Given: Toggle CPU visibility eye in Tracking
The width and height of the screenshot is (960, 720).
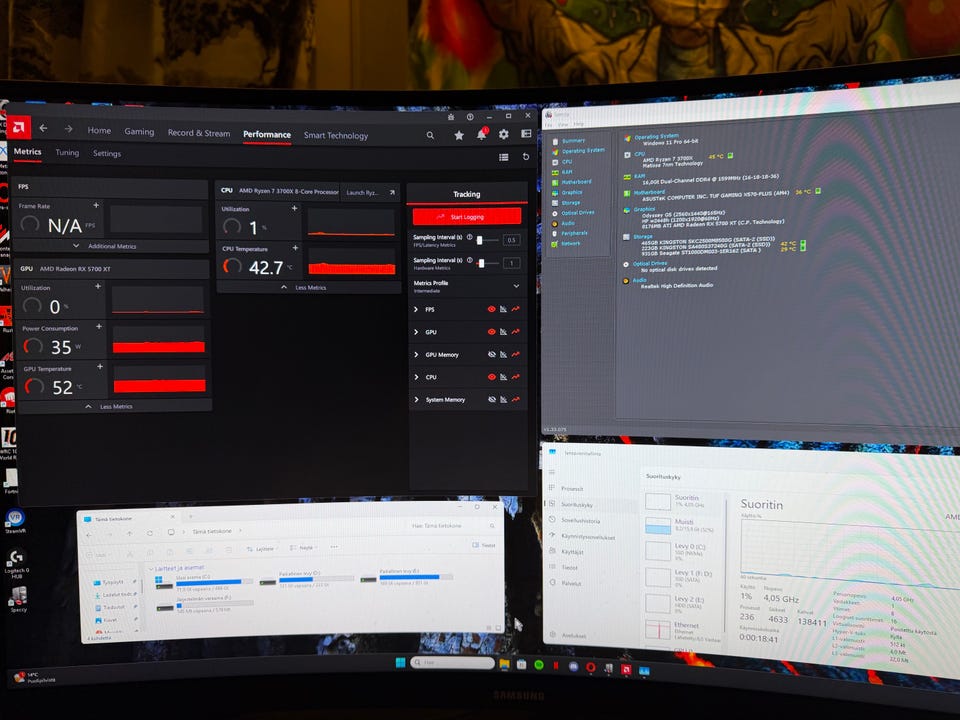Looking at the screenshot, I should pos(491,377).
